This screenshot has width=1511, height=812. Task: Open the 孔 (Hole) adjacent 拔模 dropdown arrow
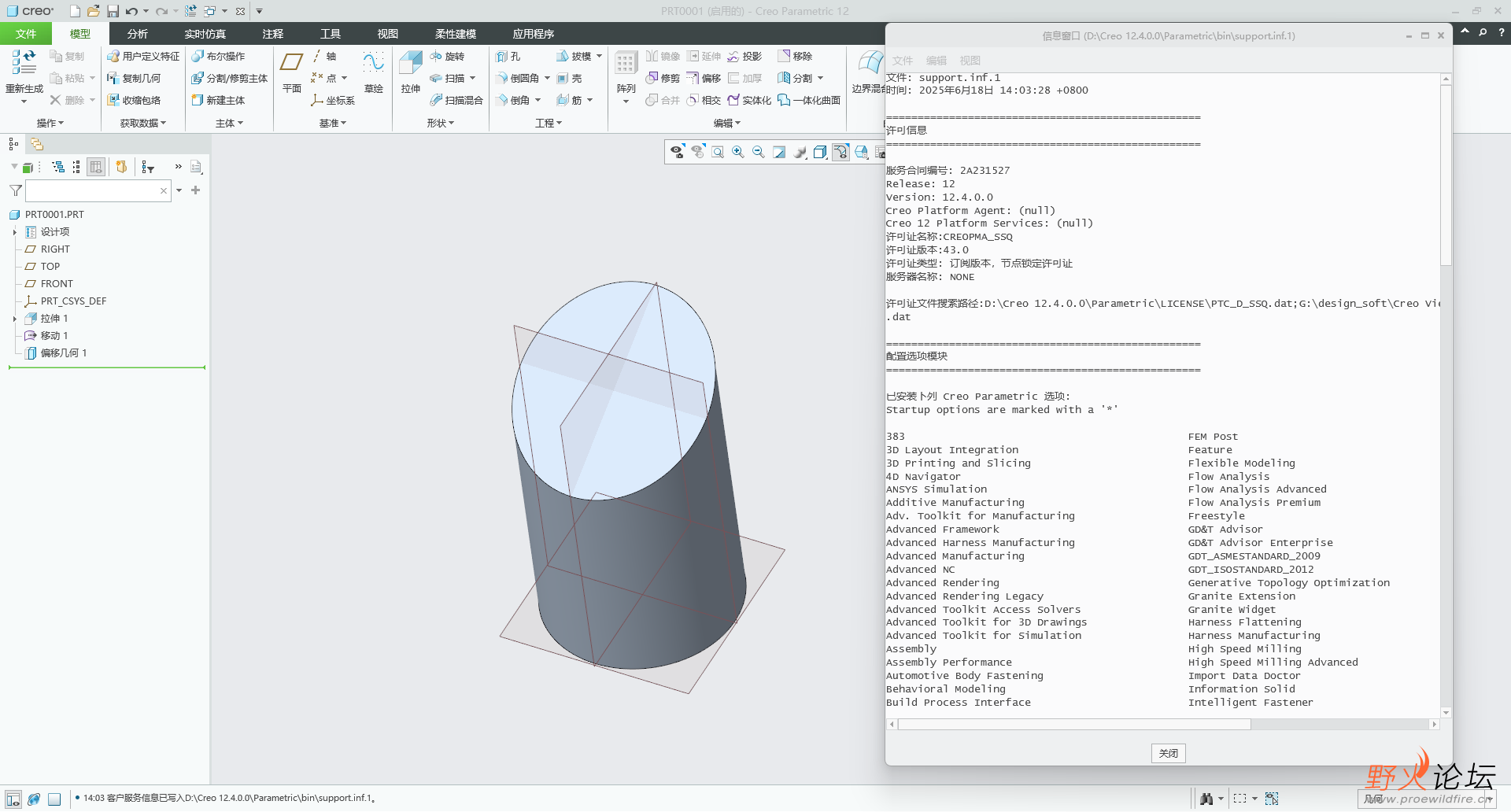tap(599, 57)
